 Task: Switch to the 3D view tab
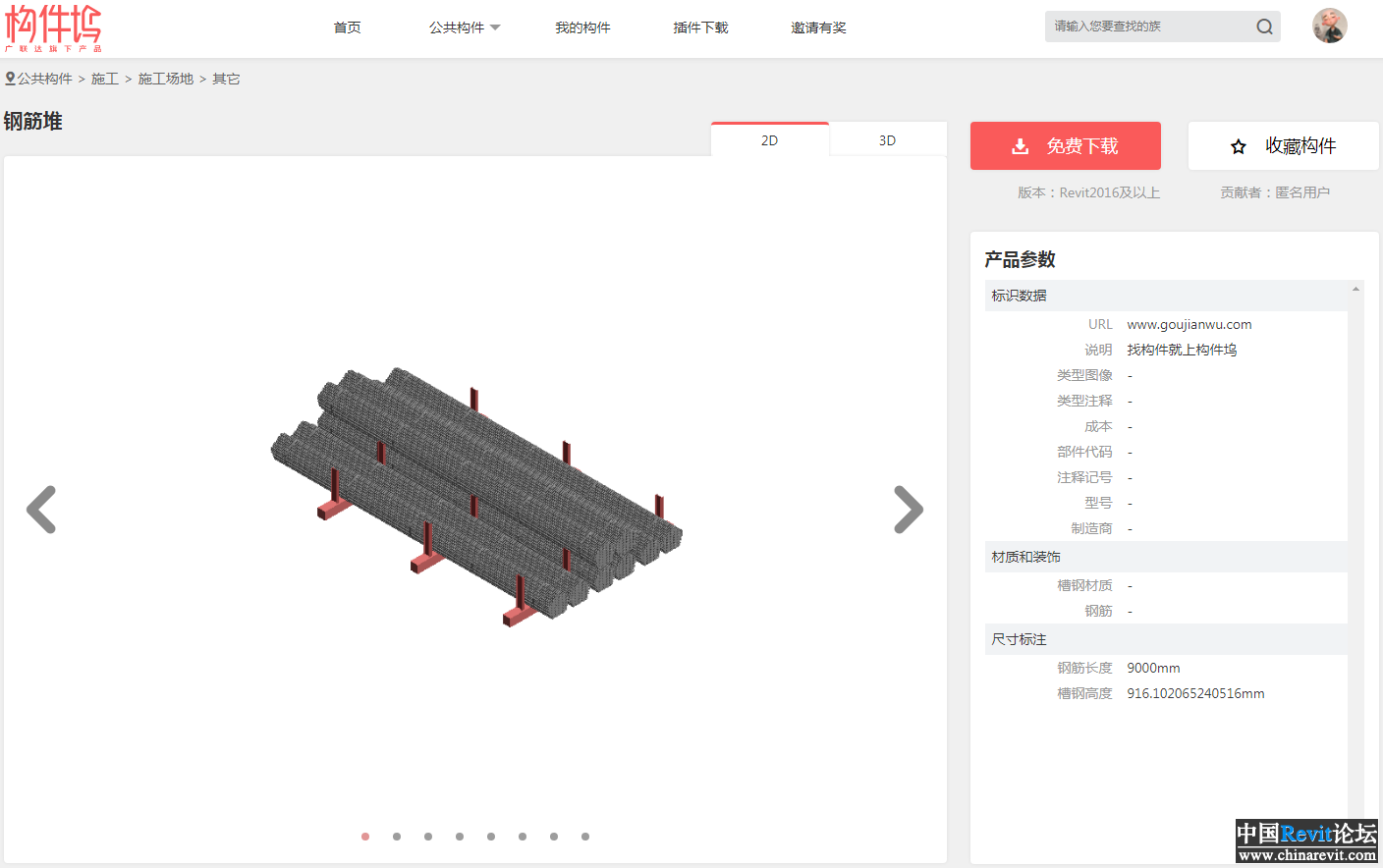pos(888,139)
